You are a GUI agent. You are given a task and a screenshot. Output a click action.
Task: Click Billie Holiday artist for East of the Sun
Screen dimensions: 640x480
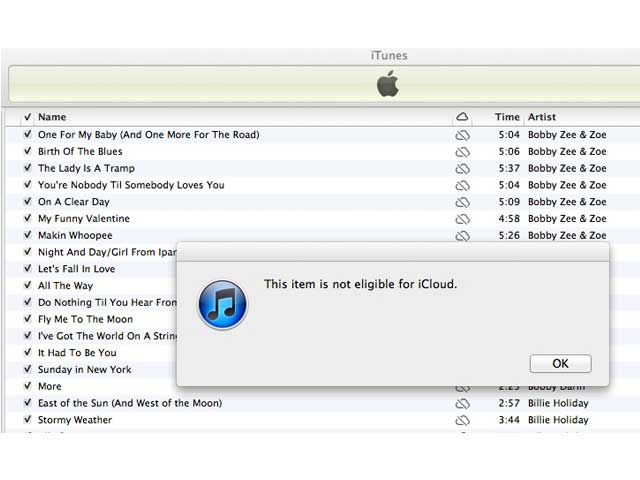click(558, 403)
